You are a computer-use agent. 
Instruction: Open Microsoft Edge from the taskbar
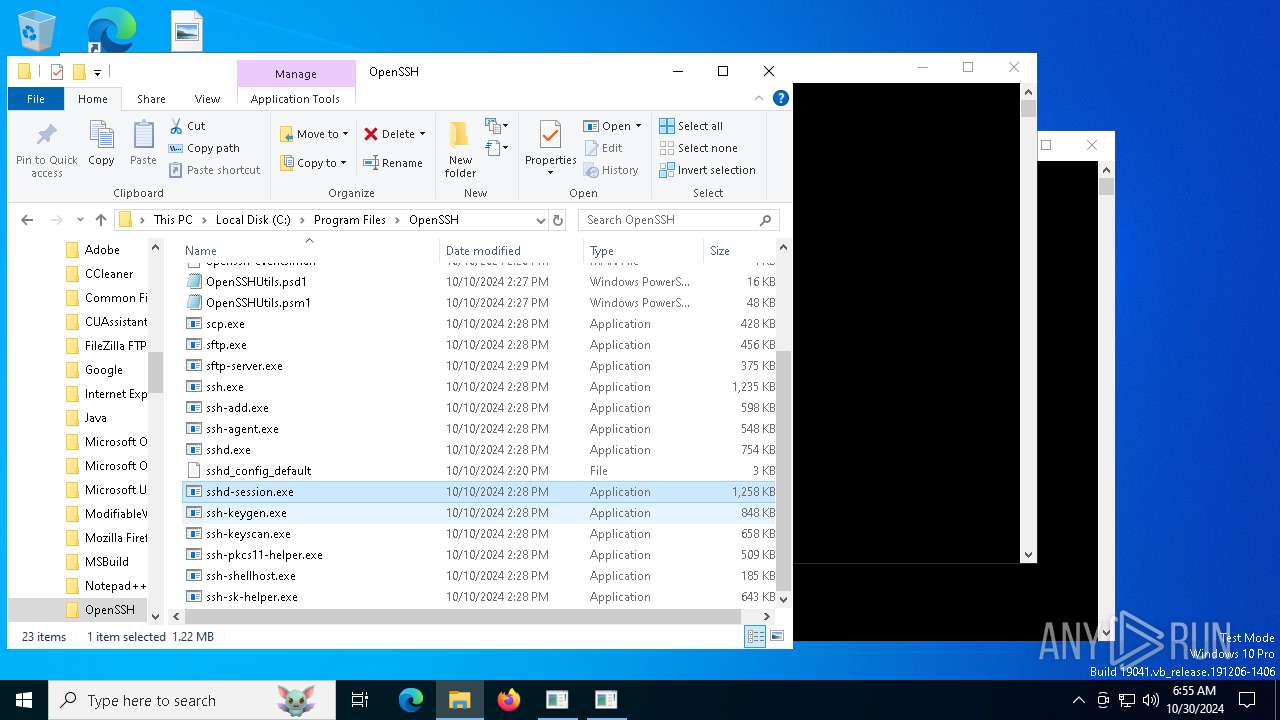pyautogui.click(x=411, y=700)
